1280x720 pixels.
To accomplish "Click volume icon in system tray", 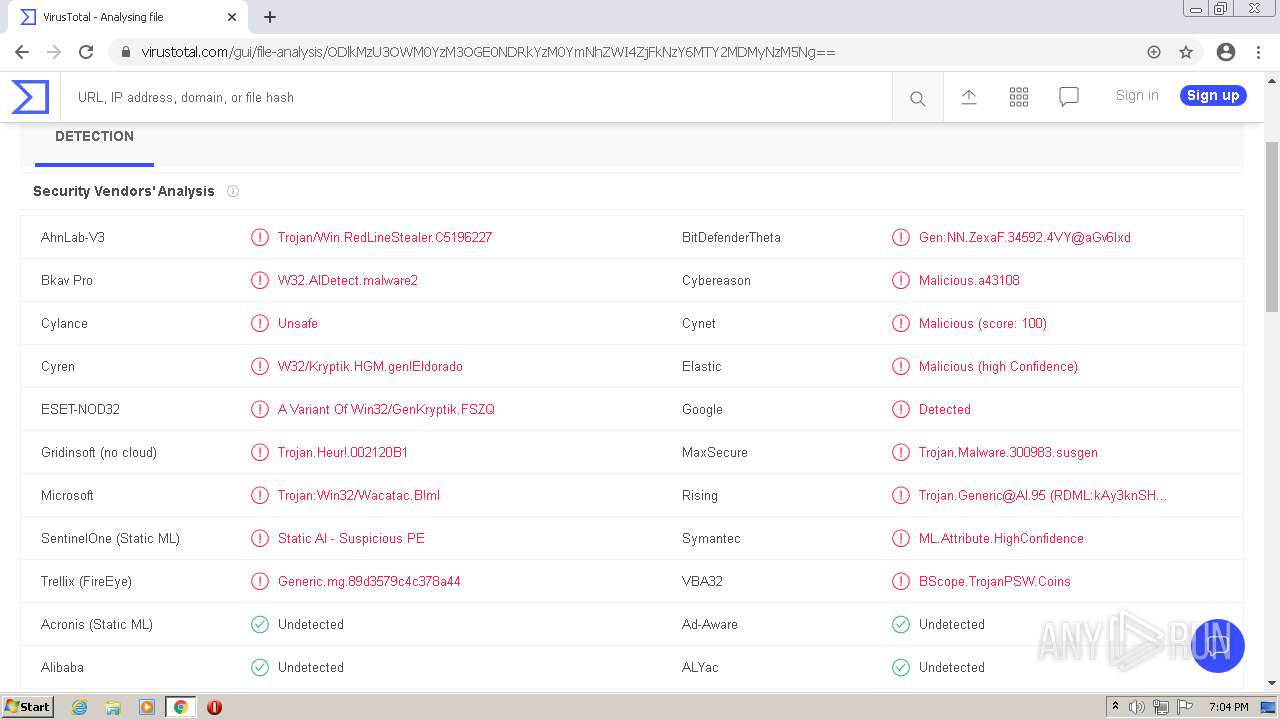I will pyautogui.click(x=1137, y=707).
